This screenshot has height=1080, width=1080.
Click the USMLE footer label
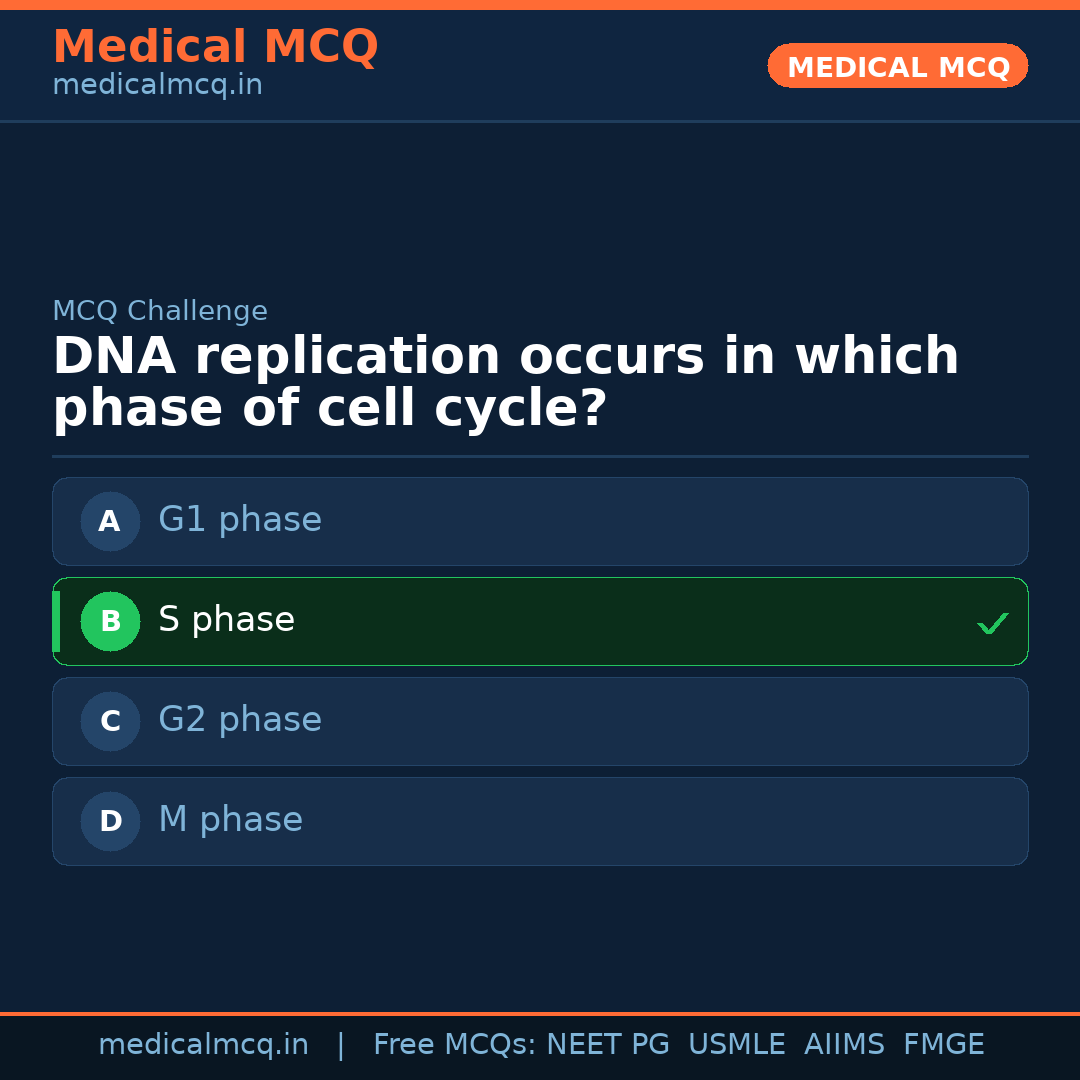point(737,1043)
